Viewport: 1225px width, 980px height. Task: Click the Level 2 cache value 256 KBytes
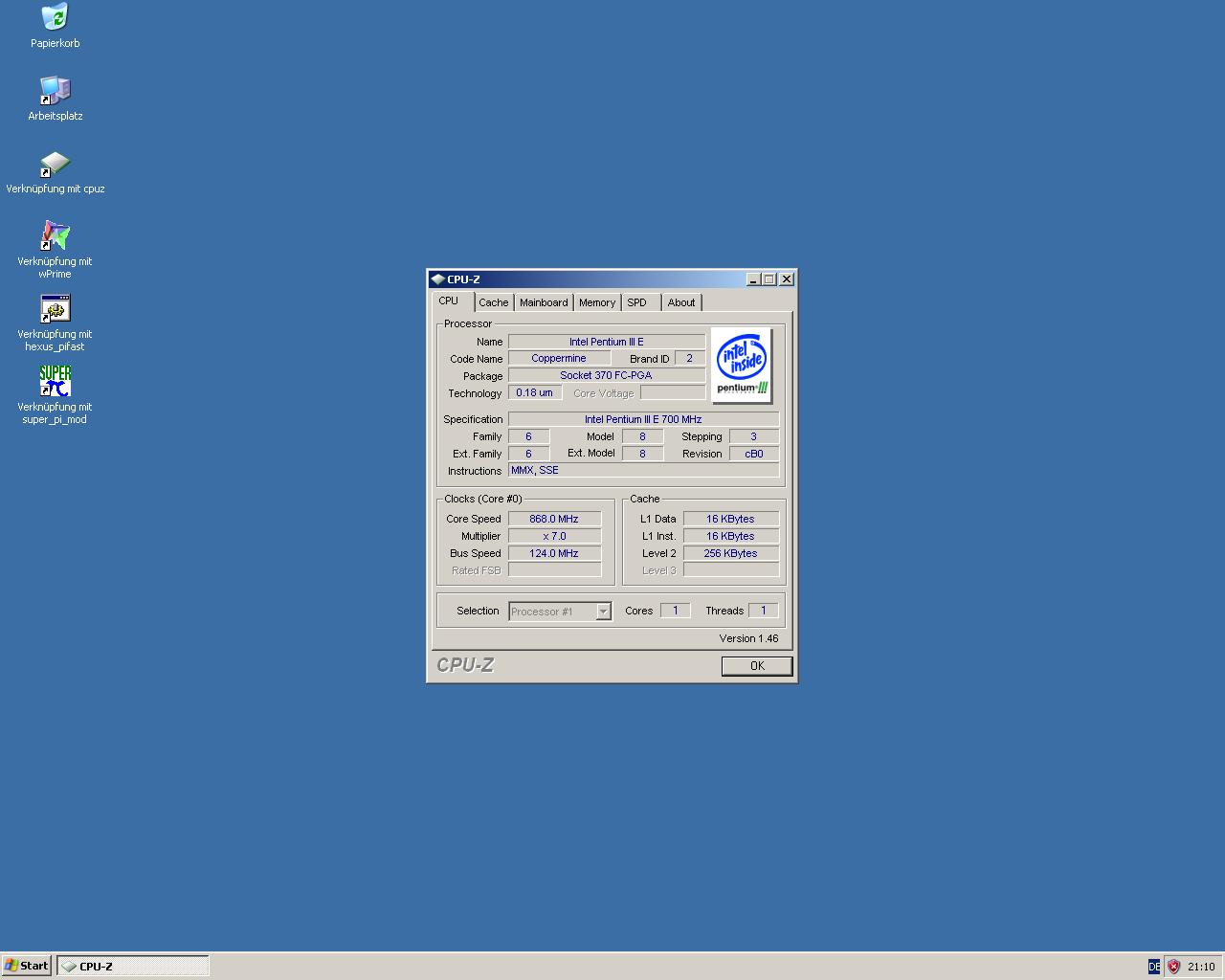(731, 553)
